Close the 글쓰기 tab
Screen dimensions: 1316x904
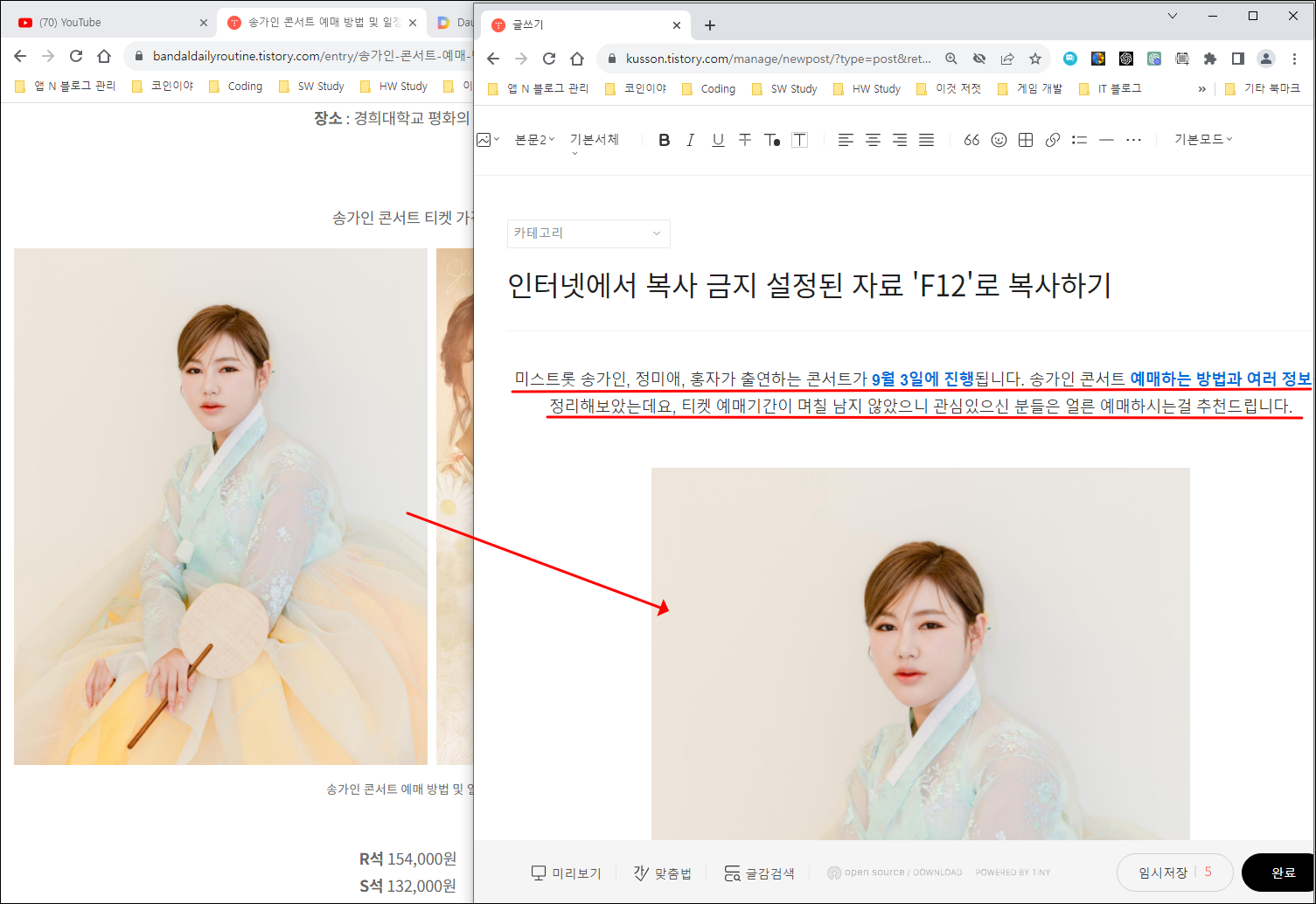pyautogui.click(x=676, y=25)
